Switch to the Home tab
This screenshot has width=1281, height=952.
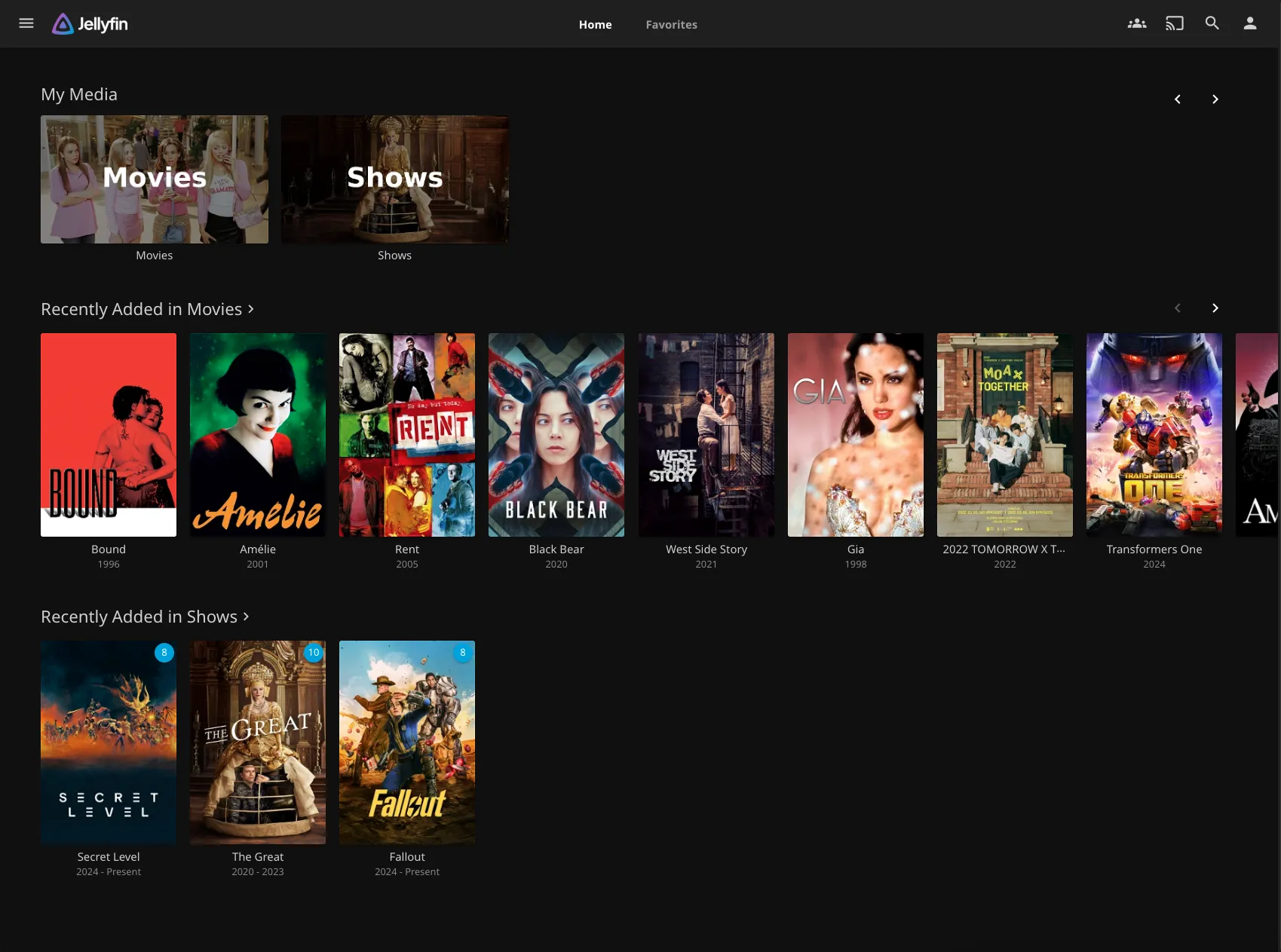tap(596, 25)
